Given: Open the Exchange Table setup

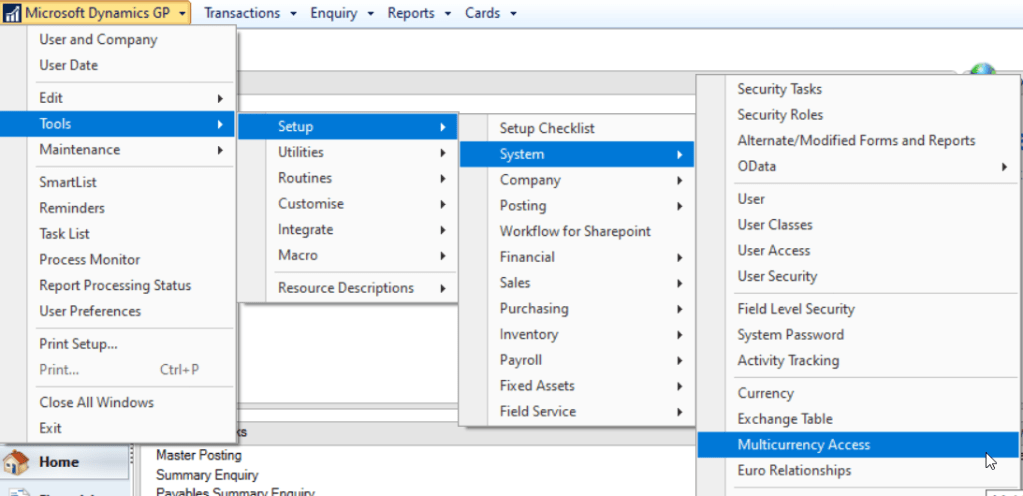Looking at the screenshot, I should coord(784,419).
